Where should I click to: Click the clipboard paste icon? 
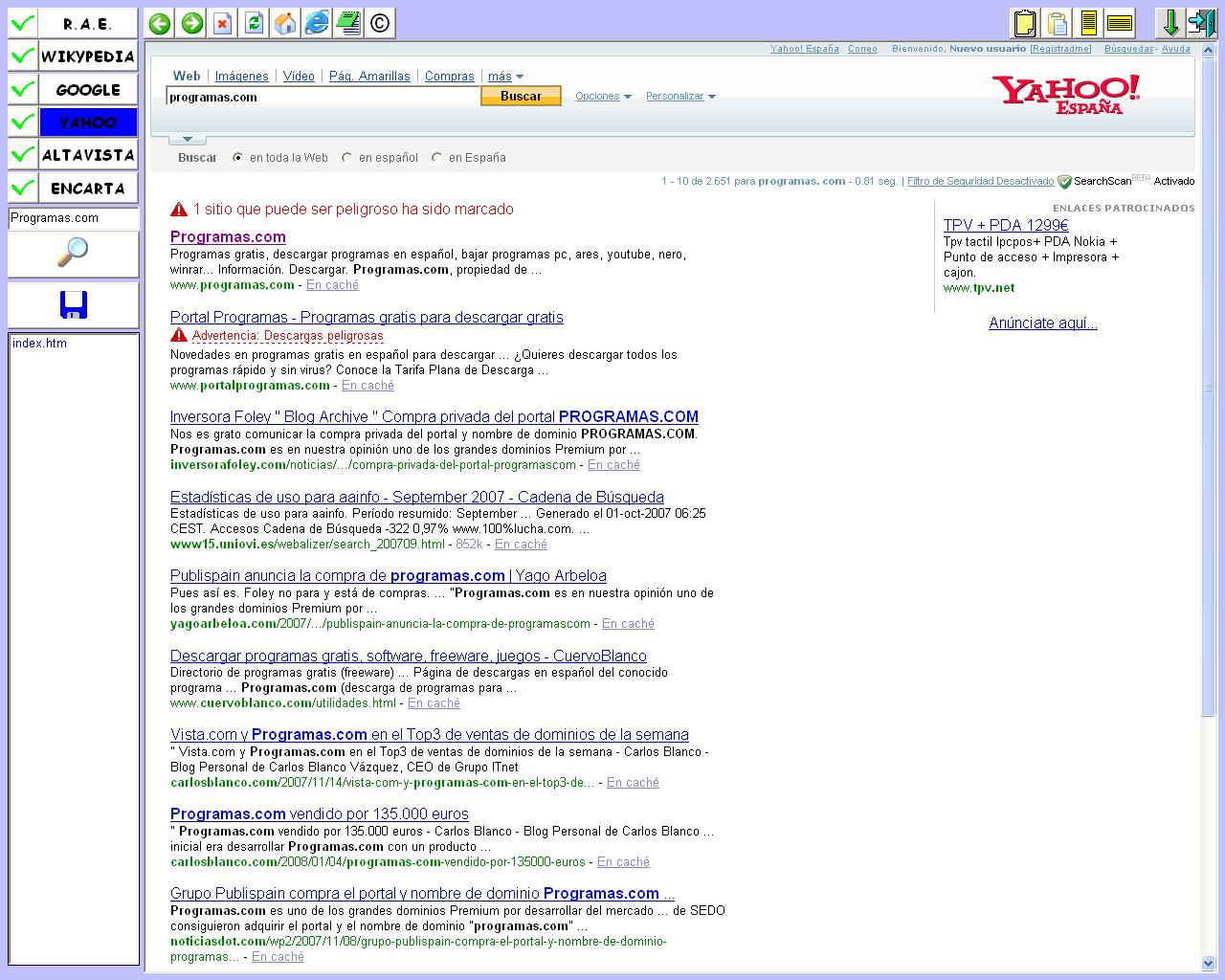point(1058,23)
